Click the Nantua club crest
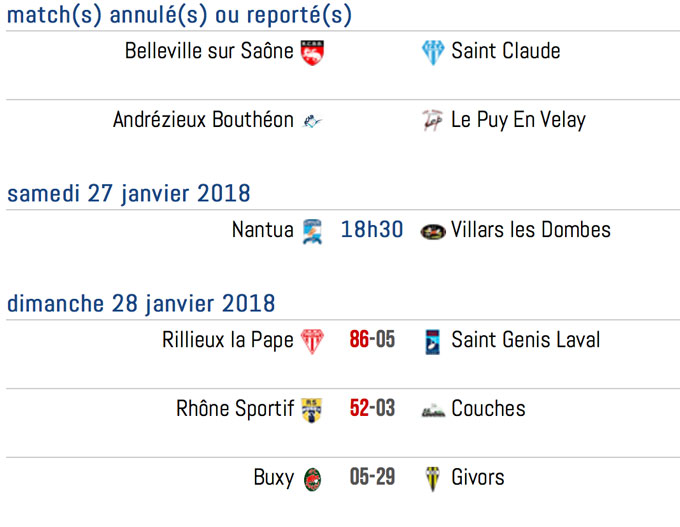This screenshot has height=527, width=680. coord(312,232)
